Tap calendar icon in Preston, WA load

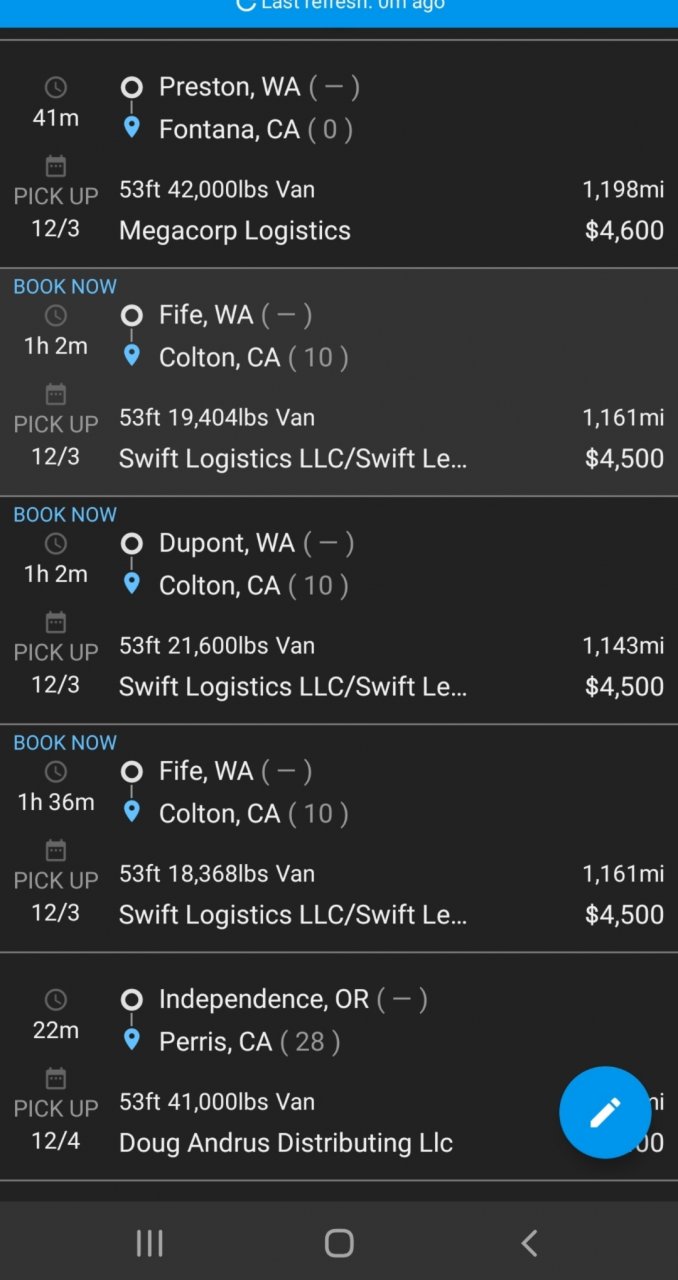click(56, 166)
